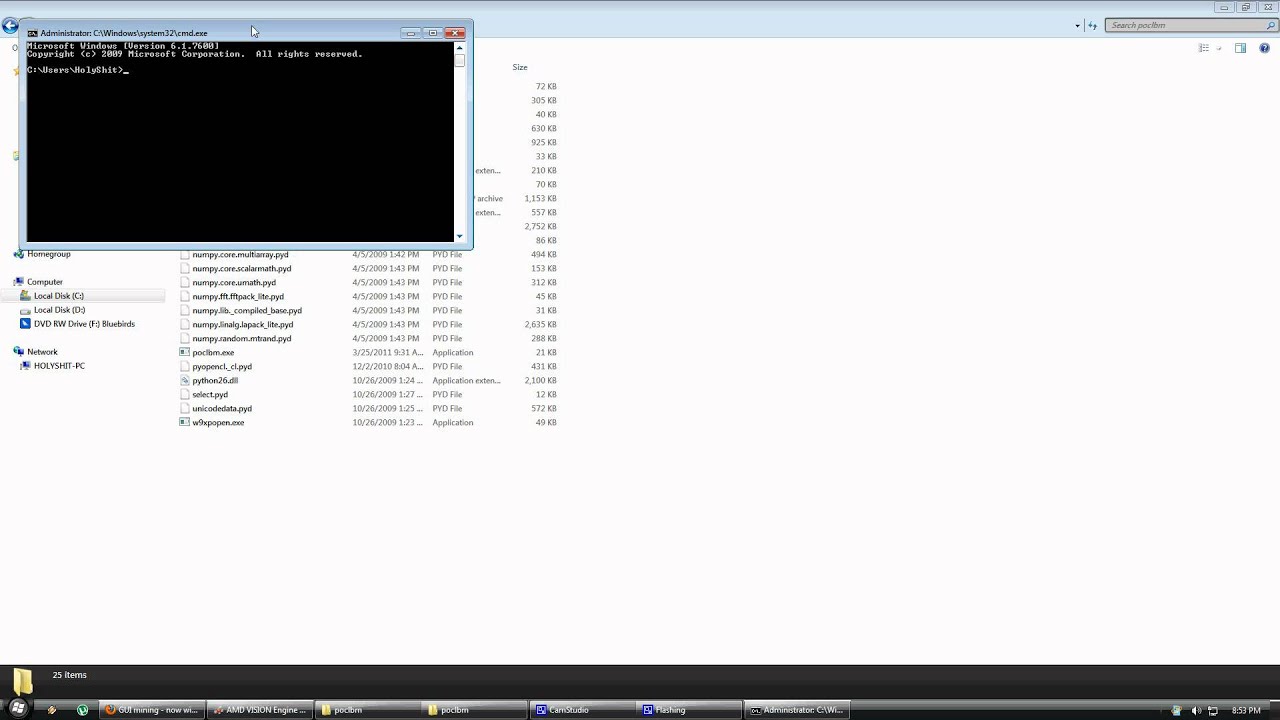Click the HOLYSHIT-PC computer icon

coord(25,366)
